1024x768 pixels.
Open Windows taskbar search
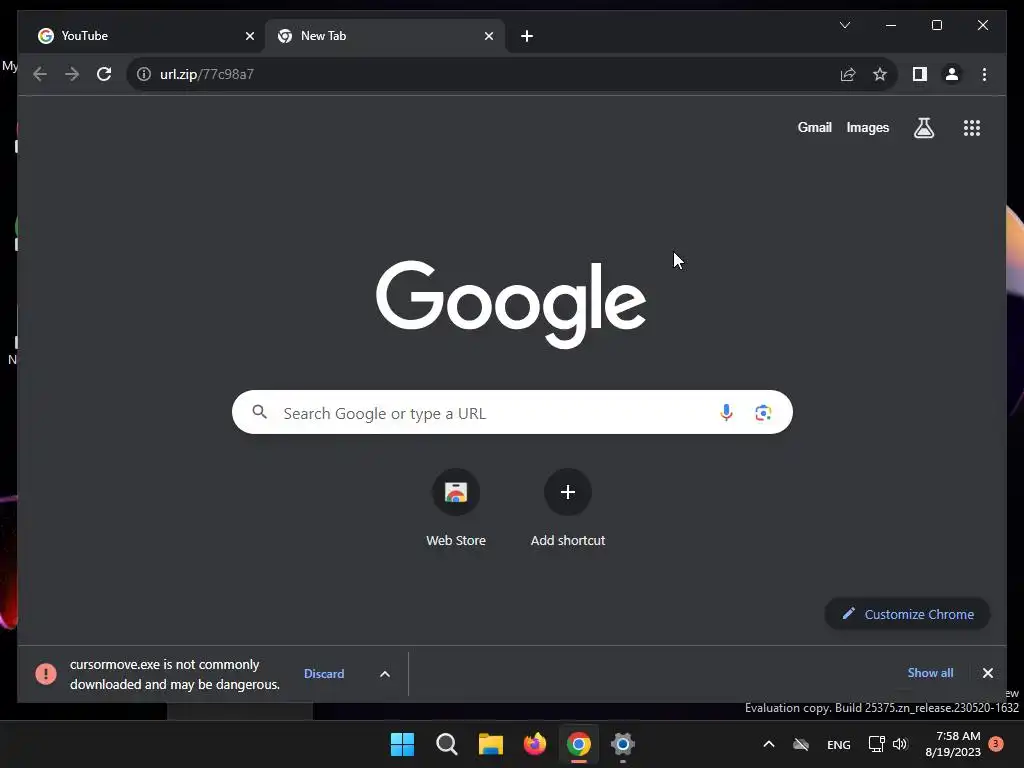click(x=447, y=744)
